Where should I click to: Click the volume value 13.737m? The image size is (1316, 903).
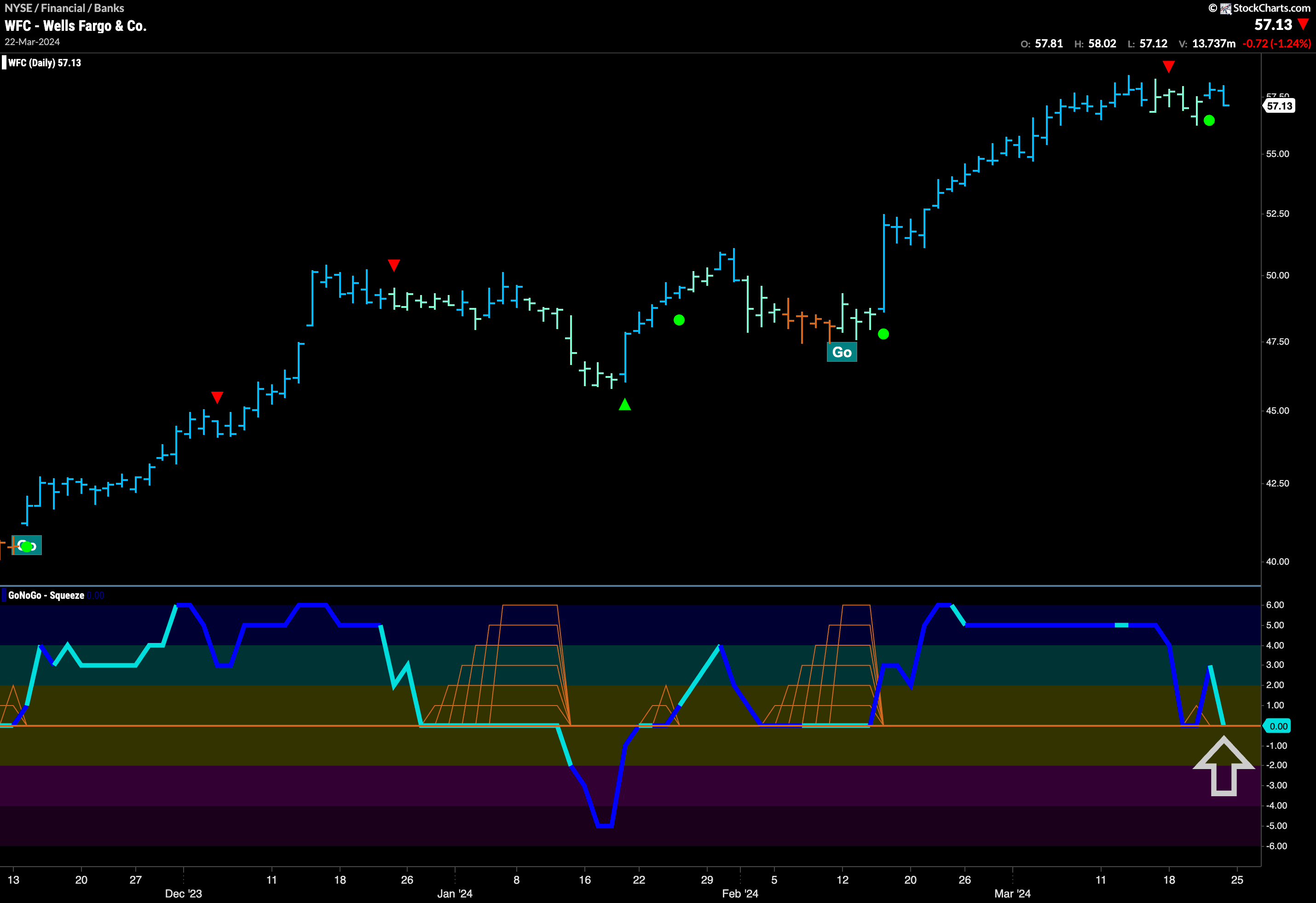[x=1213, y=44]
